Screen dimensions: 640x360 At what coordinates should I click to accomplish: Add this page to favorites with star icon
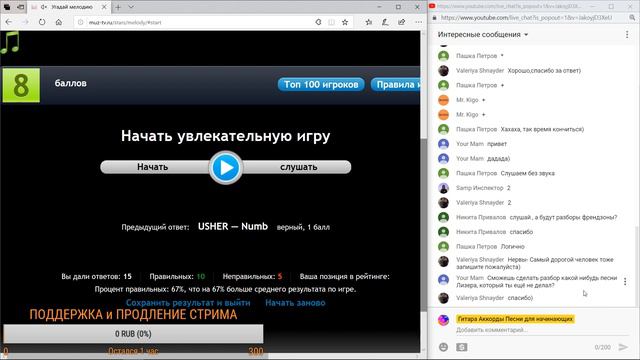click(x=345, y=22)
